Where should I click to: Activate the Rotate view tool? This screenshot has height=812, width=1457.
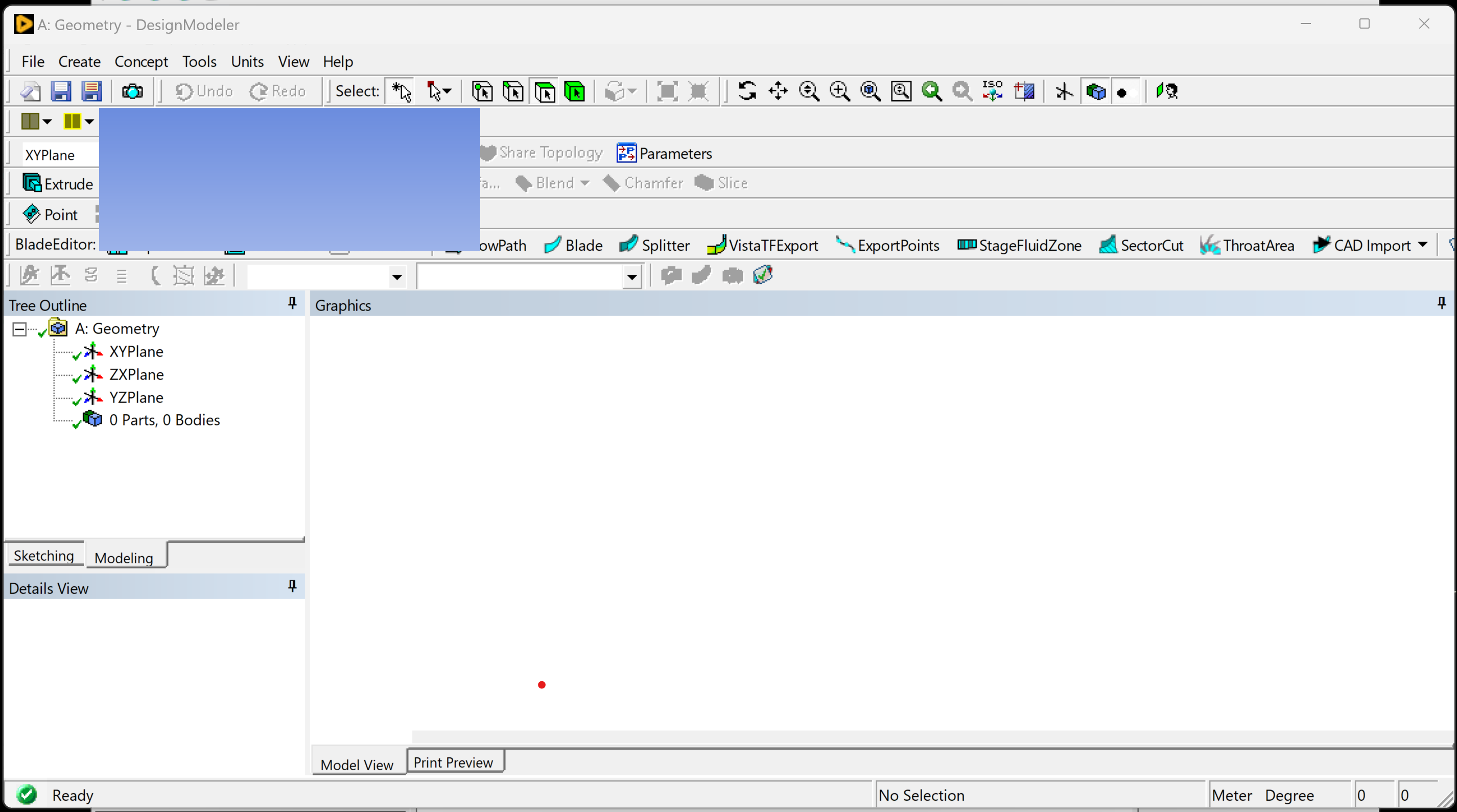click(747, 91)
